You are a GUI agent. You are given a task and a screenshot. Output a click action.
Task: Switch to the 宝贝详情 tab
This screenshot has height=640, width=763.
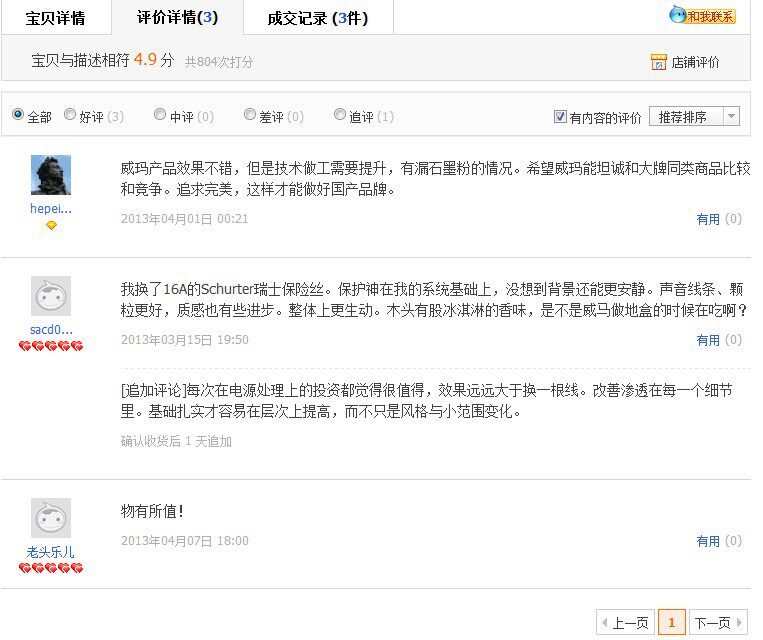55,18
